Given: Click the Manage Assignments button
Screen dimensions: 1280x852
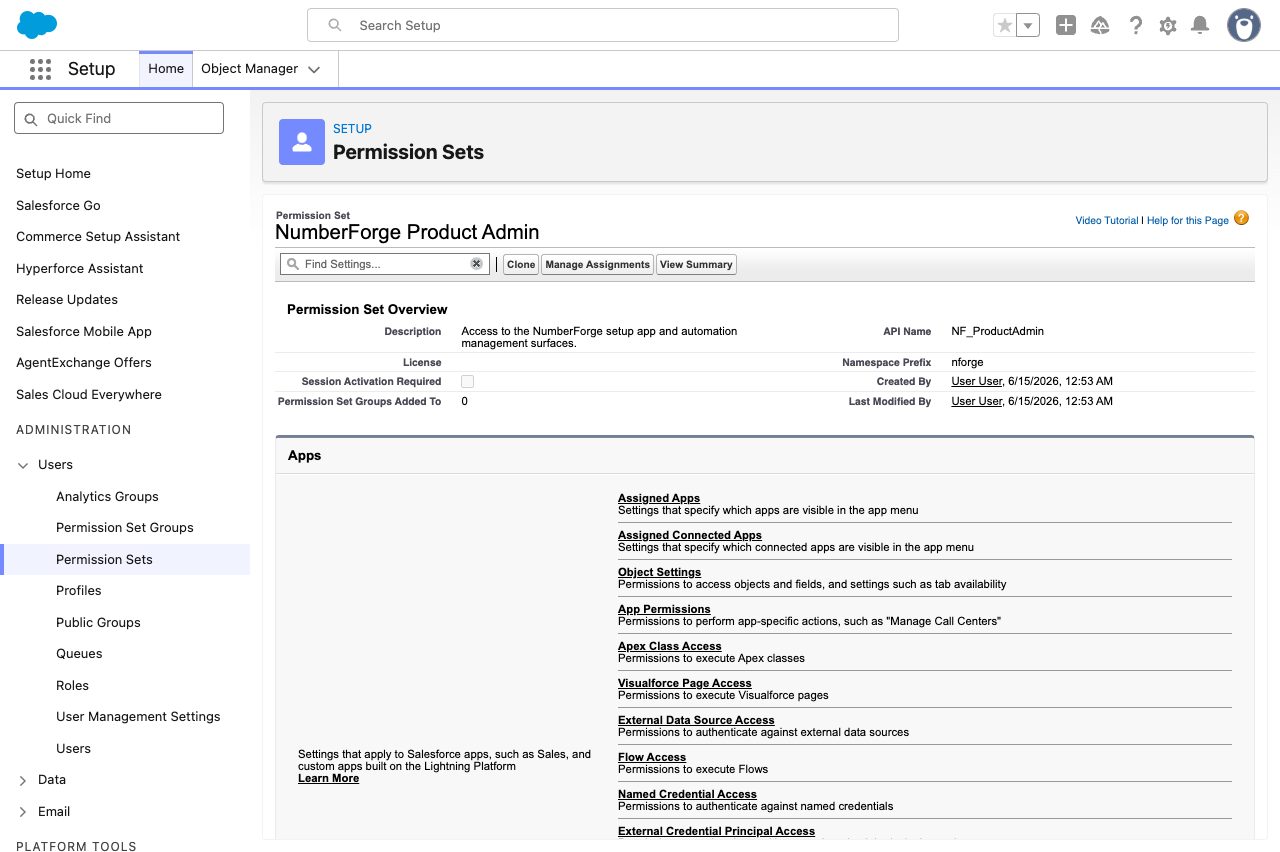Looking at the screenshot, I should [x=597, y=264].
